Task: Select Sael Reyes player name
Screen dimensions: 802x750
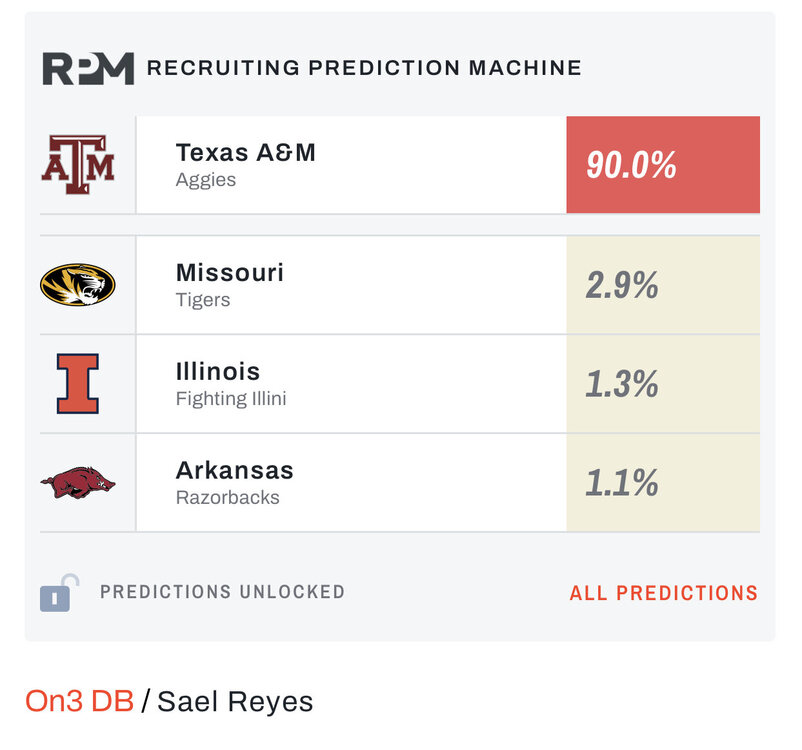Action: tap(235, 701)
